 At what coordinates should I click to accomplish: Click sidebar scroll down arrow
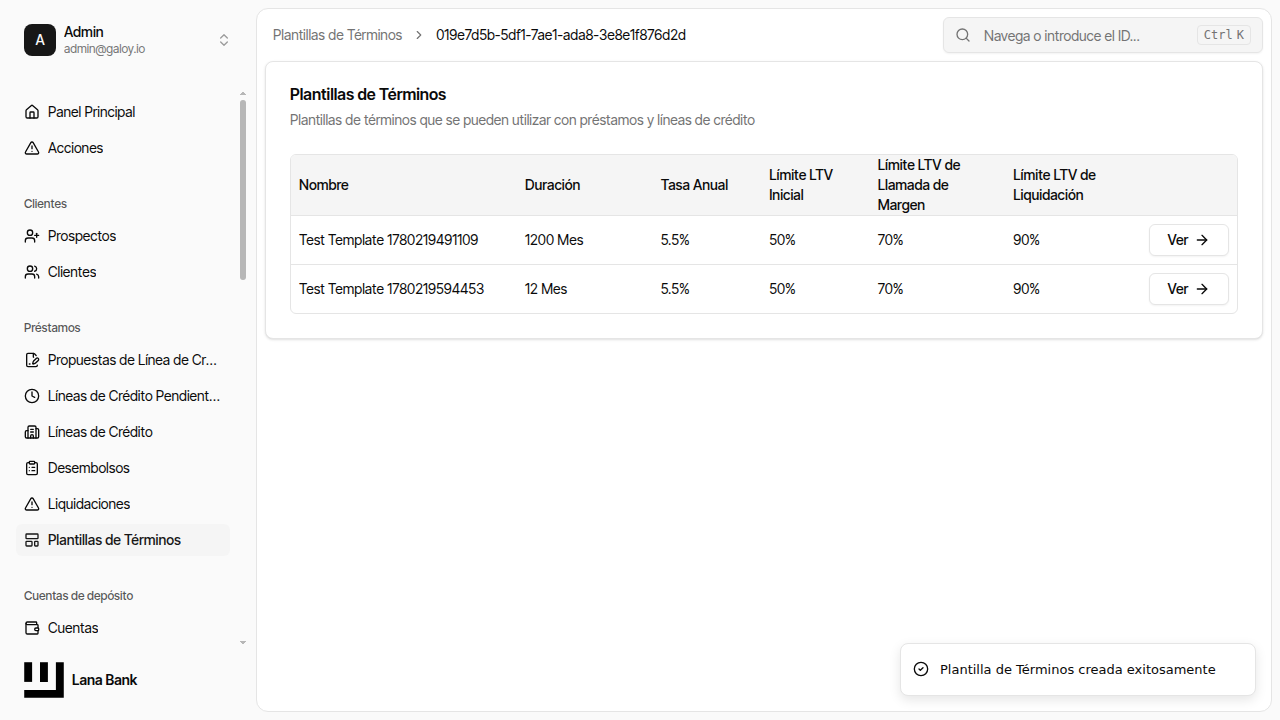(x=243, y=643)
